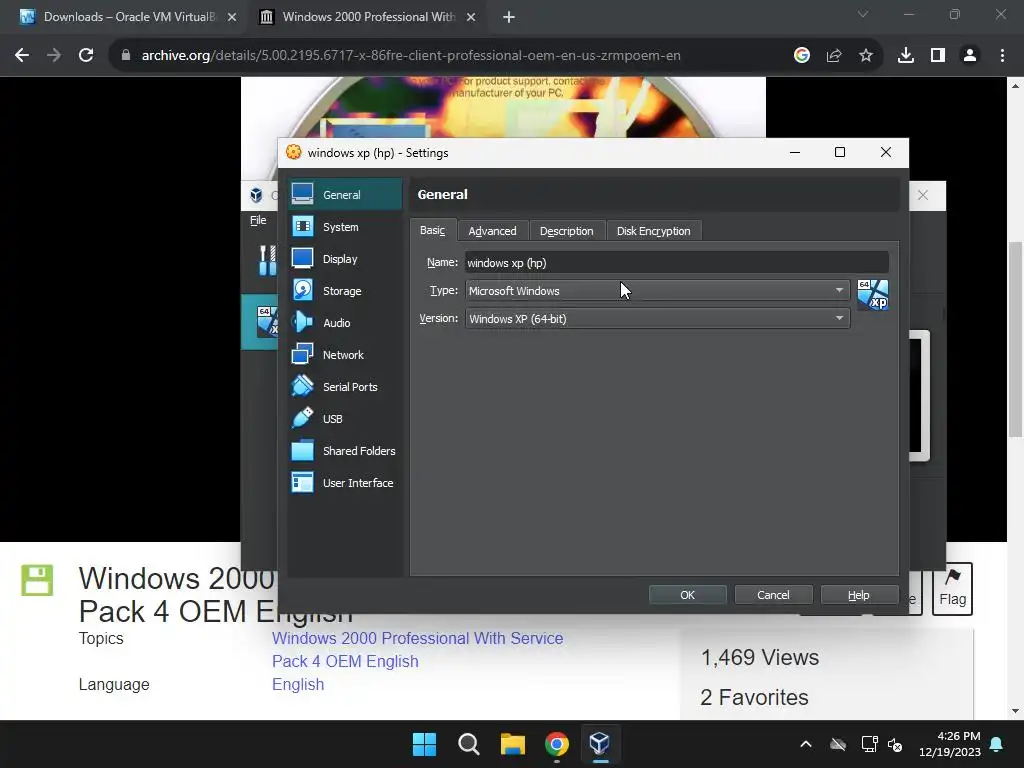Viewport: 1024px width, 768px height.
Task: Open Chrome downloads icon
Action: click(x=906, y=56)
